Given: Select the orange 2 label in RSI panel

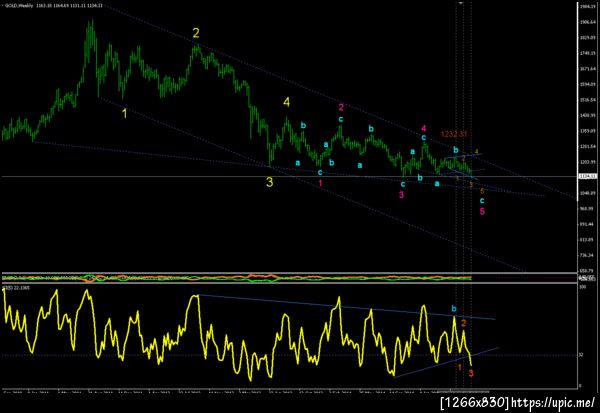Looking at the screenshot, I should coord(464,323).
